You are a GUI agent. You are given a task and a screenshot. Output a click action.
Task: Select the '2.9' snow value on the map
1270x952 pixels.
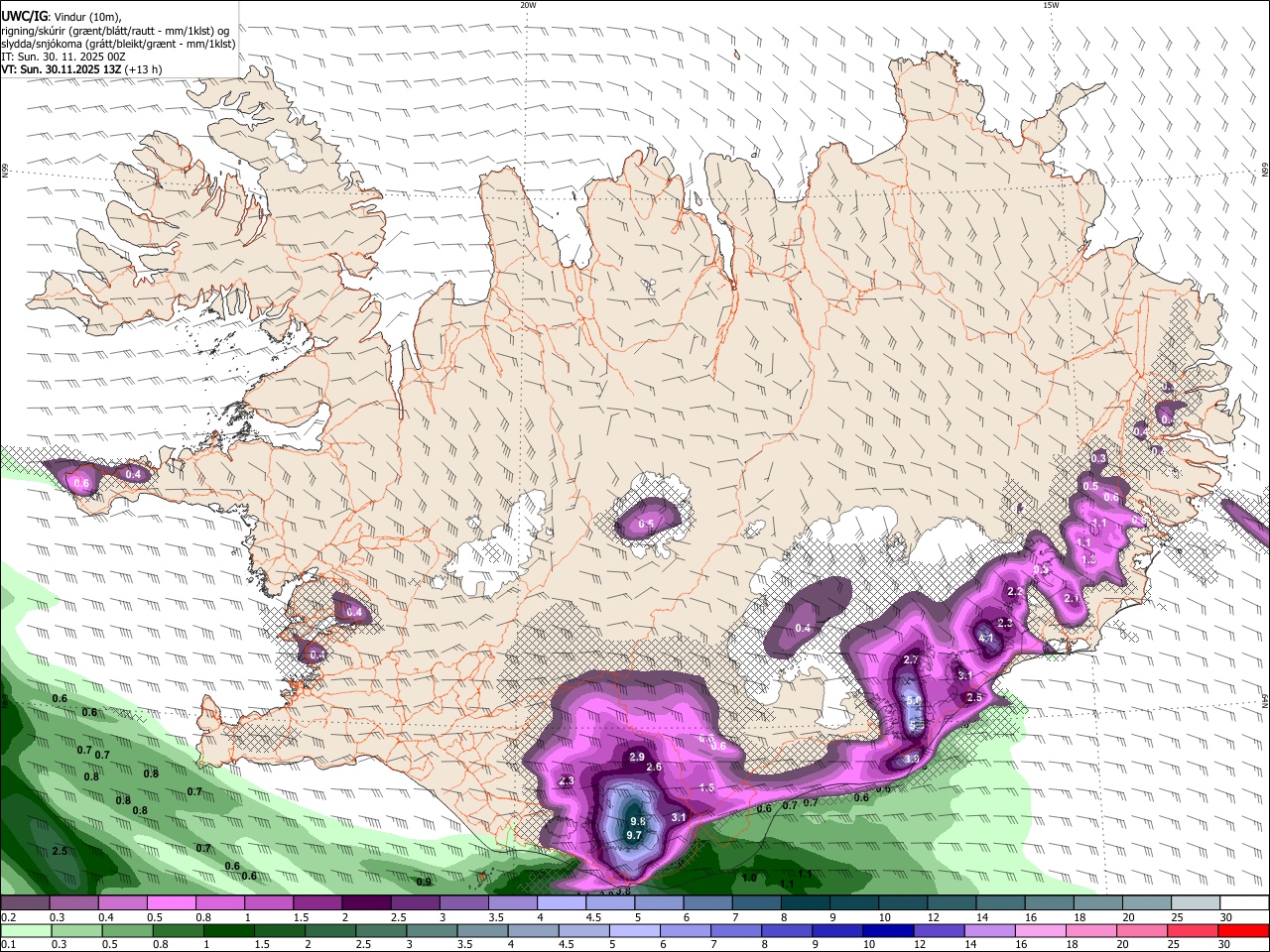pyautogui.click(x=637, y=757)
